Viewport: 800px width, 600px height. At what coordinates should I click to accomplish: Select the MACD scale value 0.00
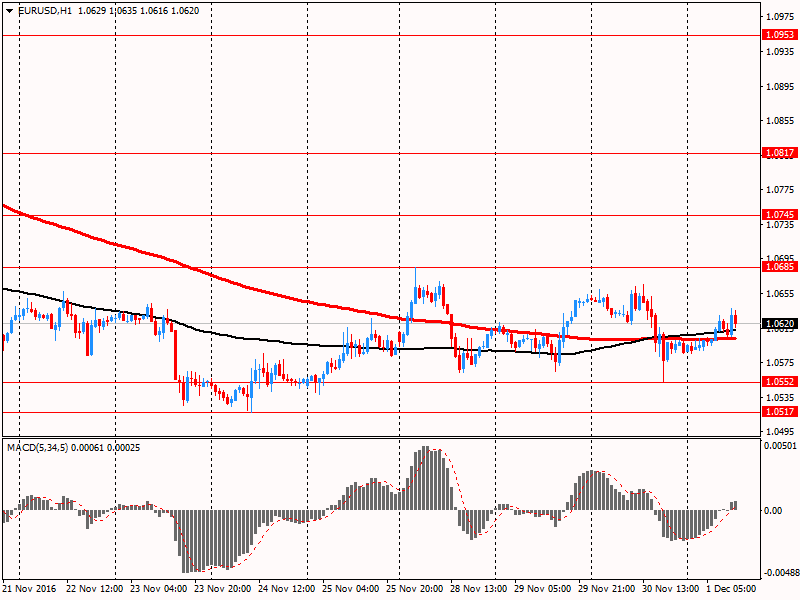click(773, 510)
